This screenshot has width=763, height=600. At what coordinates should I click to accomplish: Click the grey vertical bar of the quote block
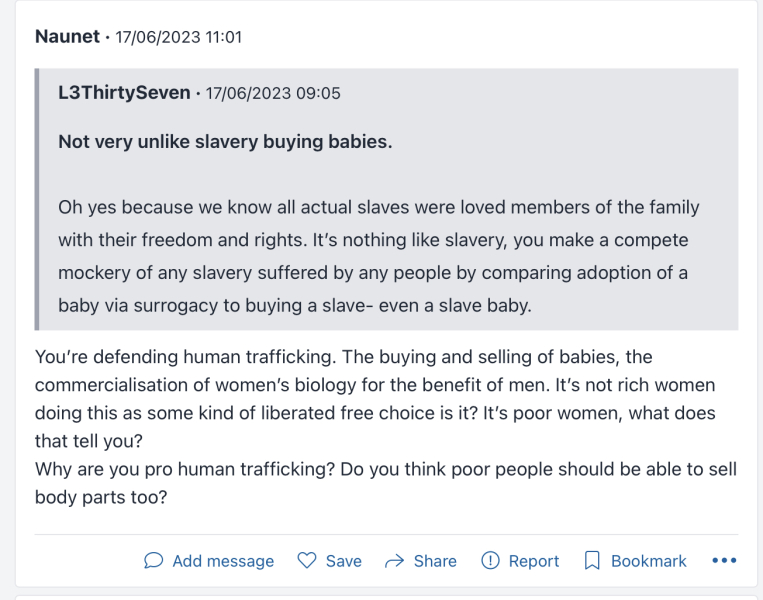point(37,199)
